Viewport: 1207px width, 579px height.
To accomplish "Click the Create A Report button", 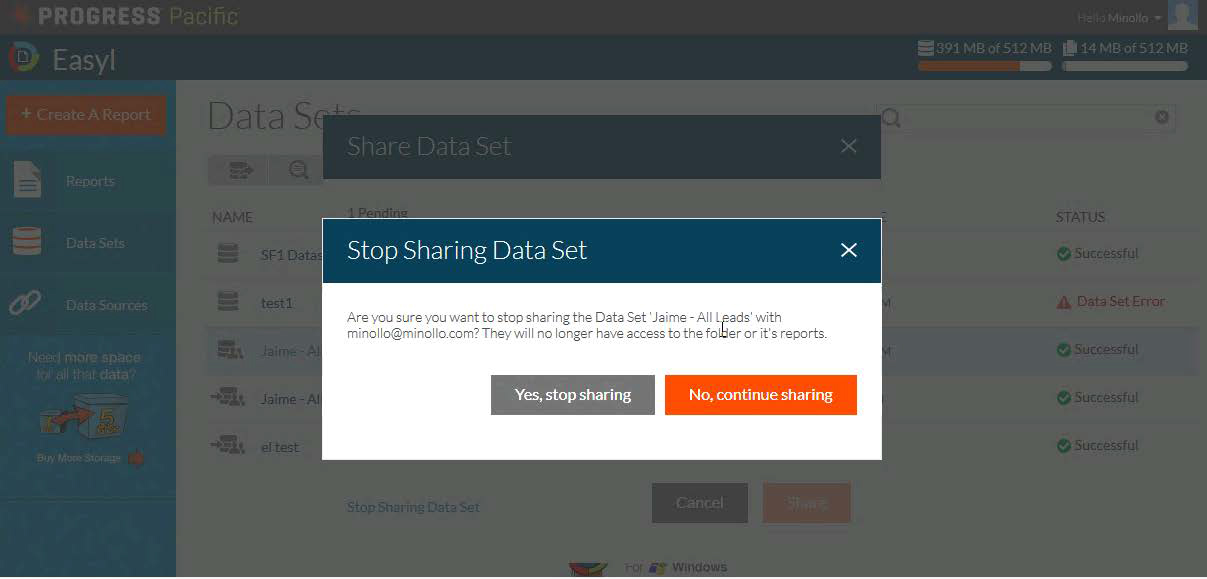I will (87, 114).
